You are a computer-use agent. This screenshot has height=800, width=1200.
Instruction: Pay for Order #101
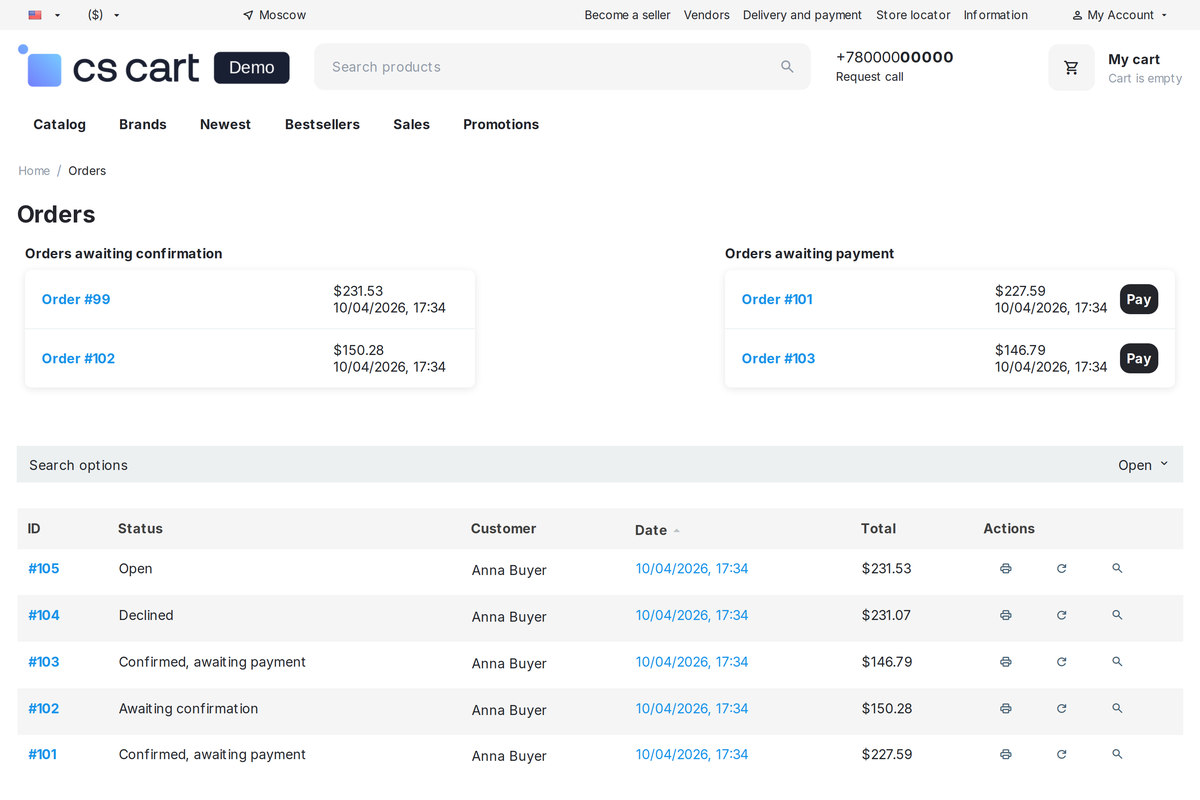(x=1139, y=299)
